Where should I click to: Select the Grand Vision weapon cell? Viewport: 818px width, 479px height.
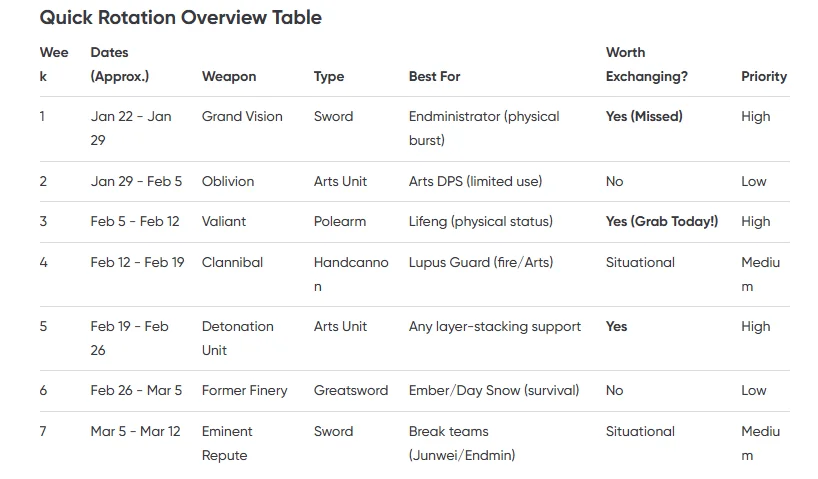[x=242, y=116]
